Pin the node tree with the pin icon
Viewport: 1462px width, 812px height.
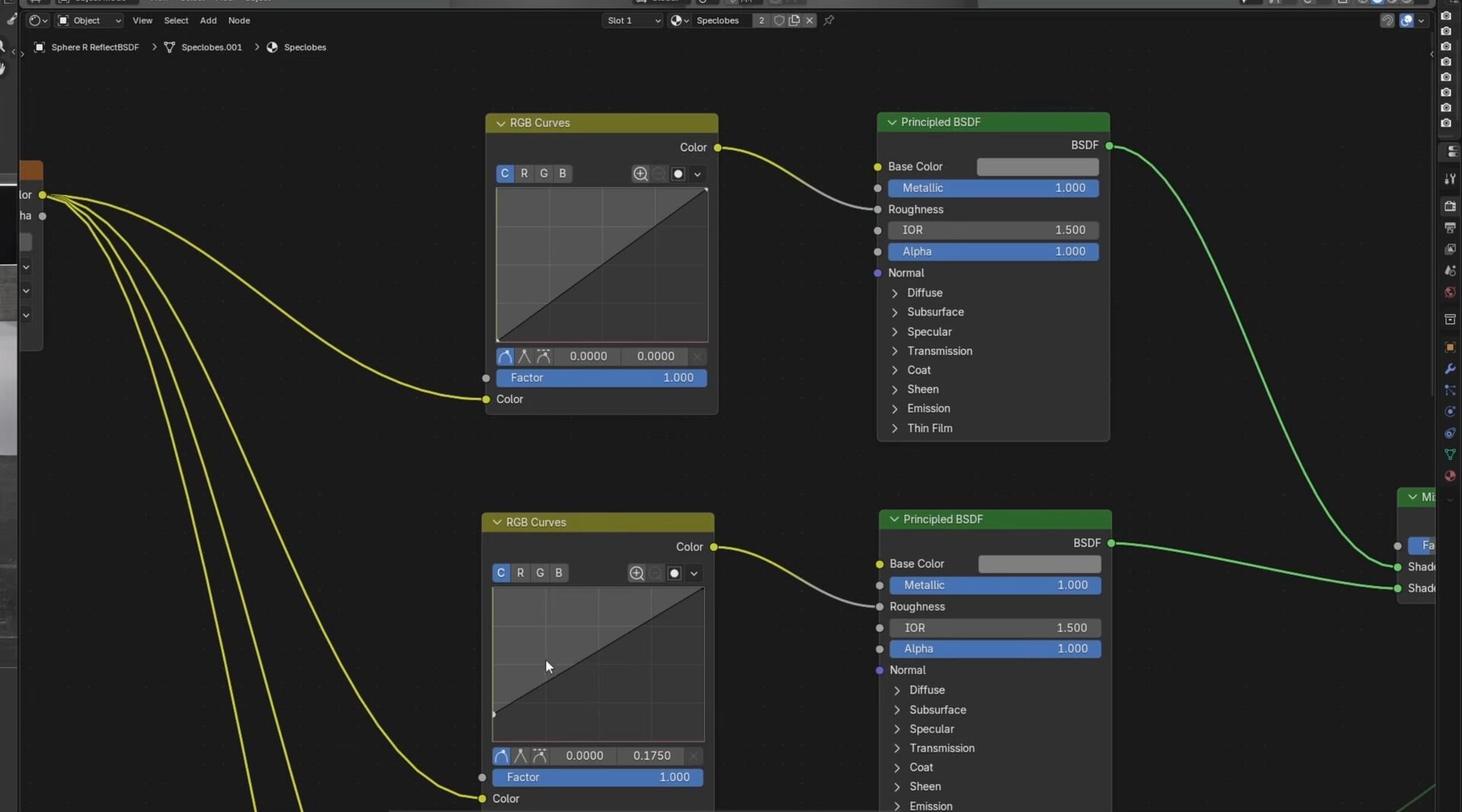[x=829, y=21]
